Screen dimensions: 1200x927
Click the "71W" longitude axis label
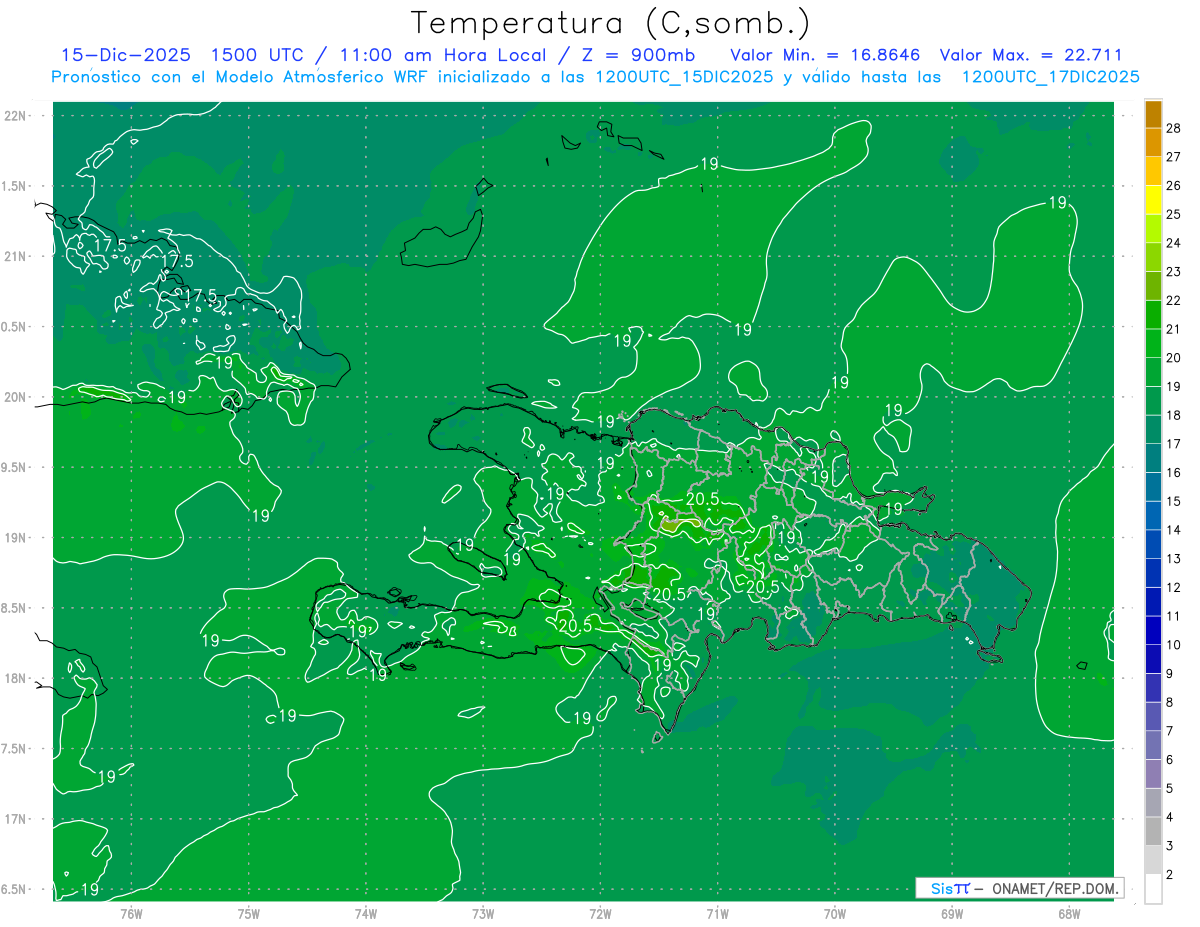tap(717, 914)
